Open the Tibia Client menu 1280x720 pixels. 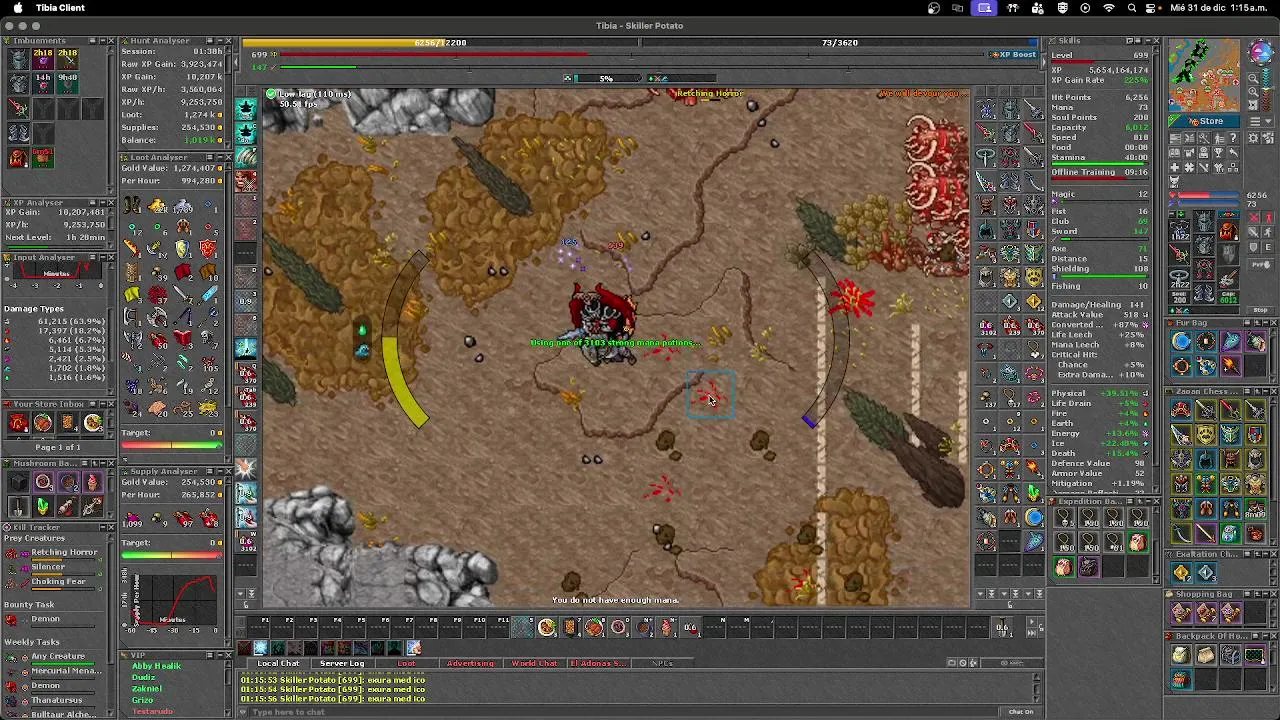click(x=60, y=8)
